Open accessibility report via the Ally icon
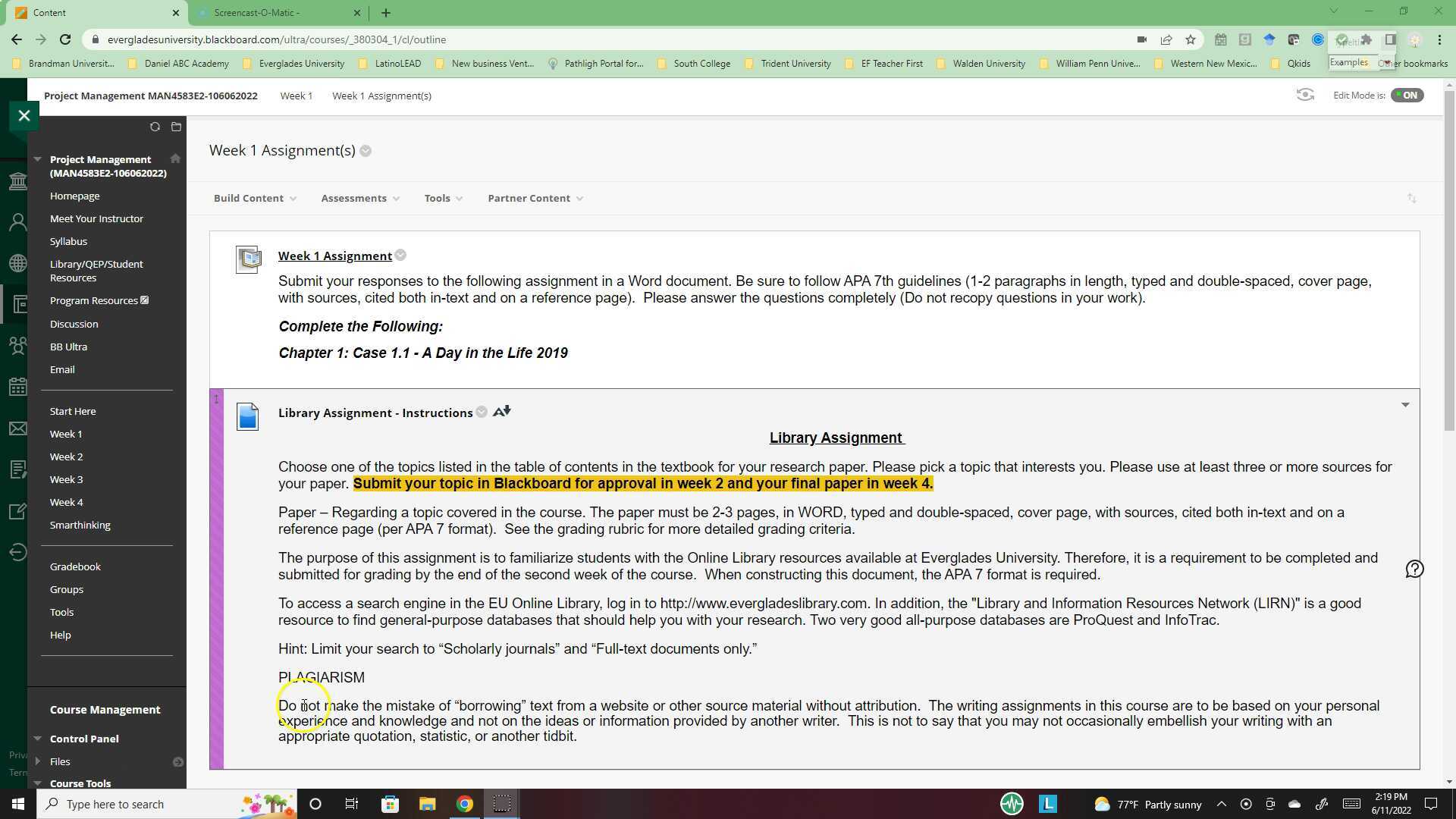 click(x=500, y=411)
